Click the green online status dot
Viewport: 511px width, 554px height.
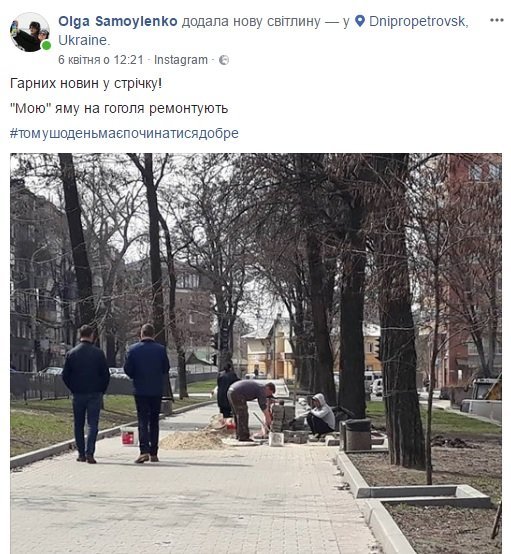click(x=46, y=45)
